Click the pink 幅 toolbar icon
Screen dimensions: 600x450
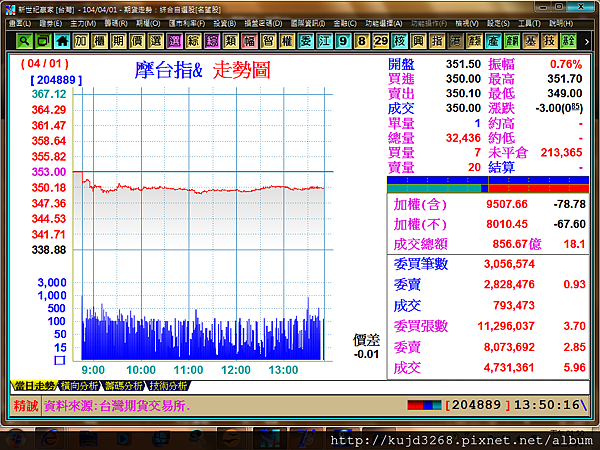249,41
